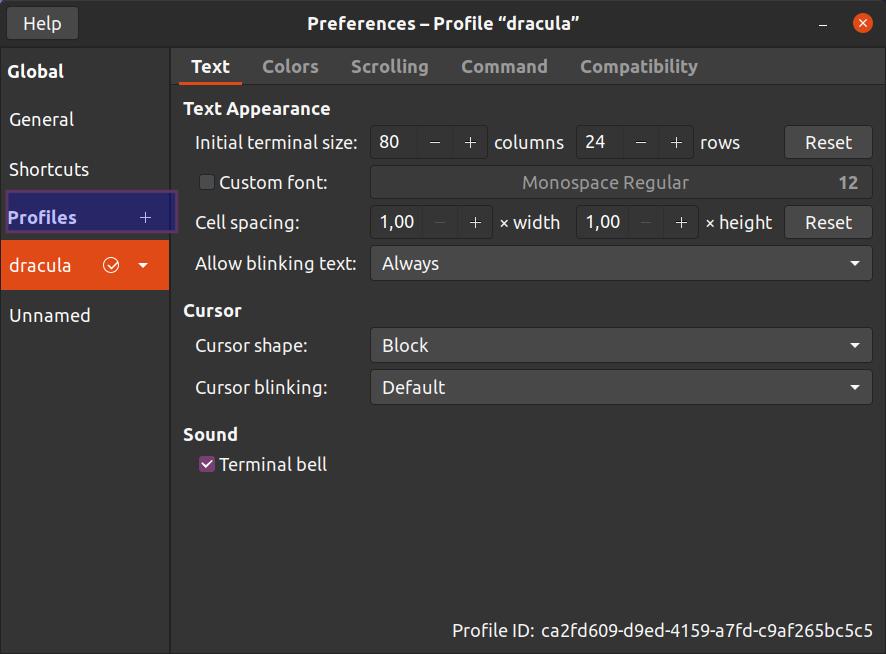Enable the Custom font checkbox
886x654 pixels.
pyautogui.click(x=207, y=182)
